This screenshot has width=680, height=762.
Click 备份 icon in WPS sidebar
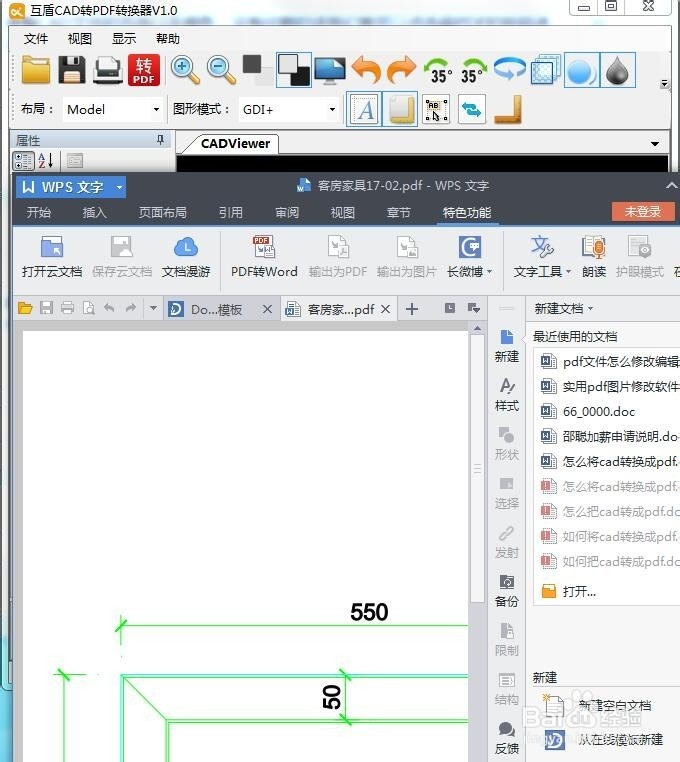click(x=506, y=590)
